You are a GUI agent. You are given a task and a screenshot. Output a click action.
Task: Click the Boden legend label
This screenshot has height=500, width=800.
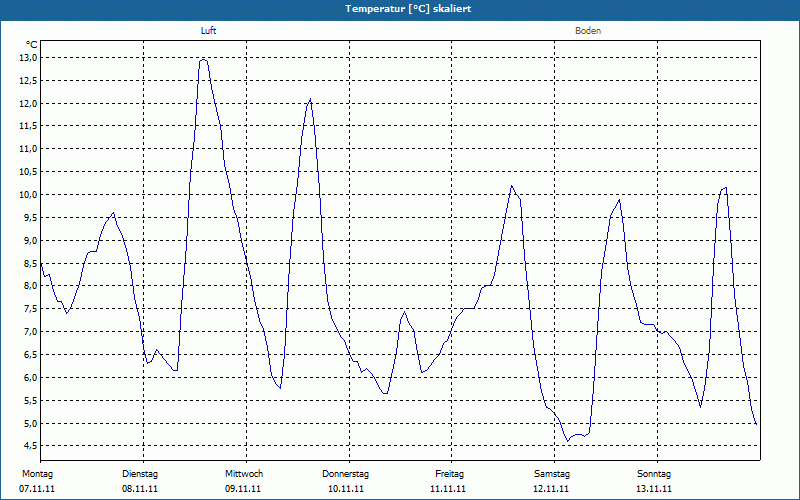click(588, 31)
